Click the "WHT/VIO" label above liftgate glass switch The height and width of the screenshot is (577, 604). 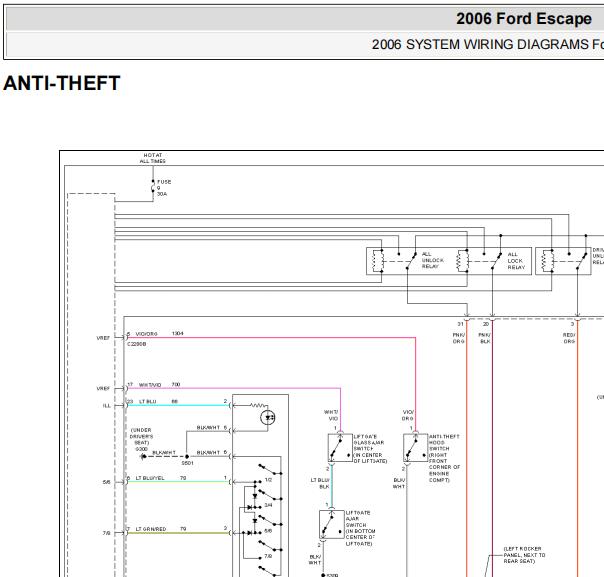[x=331, y=415]
